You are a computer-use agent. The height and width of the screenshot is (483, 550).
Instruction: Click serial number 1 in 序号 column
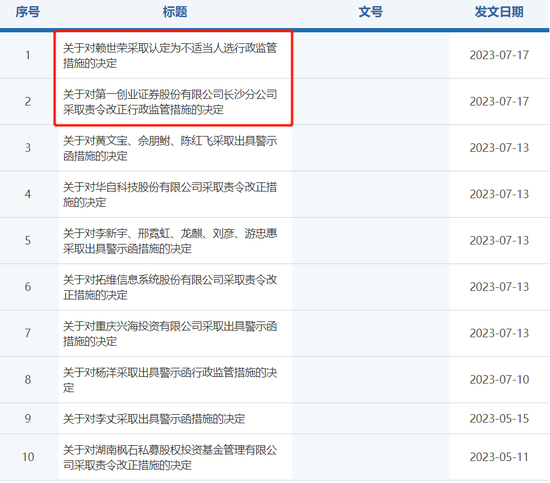[x=28, y=55]
